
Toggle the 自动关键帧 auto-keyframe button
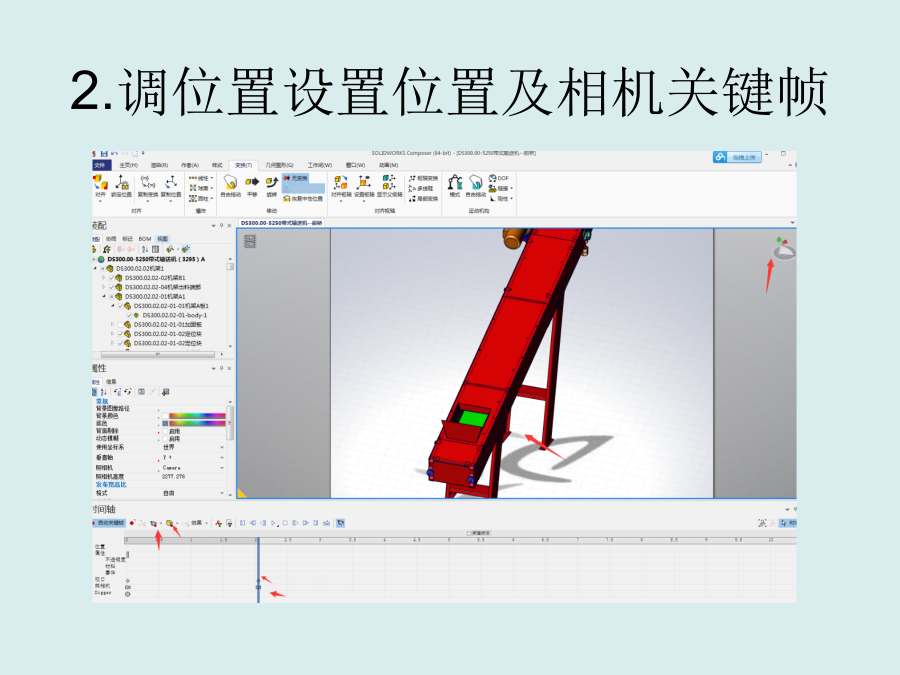(x=108, y=523)
